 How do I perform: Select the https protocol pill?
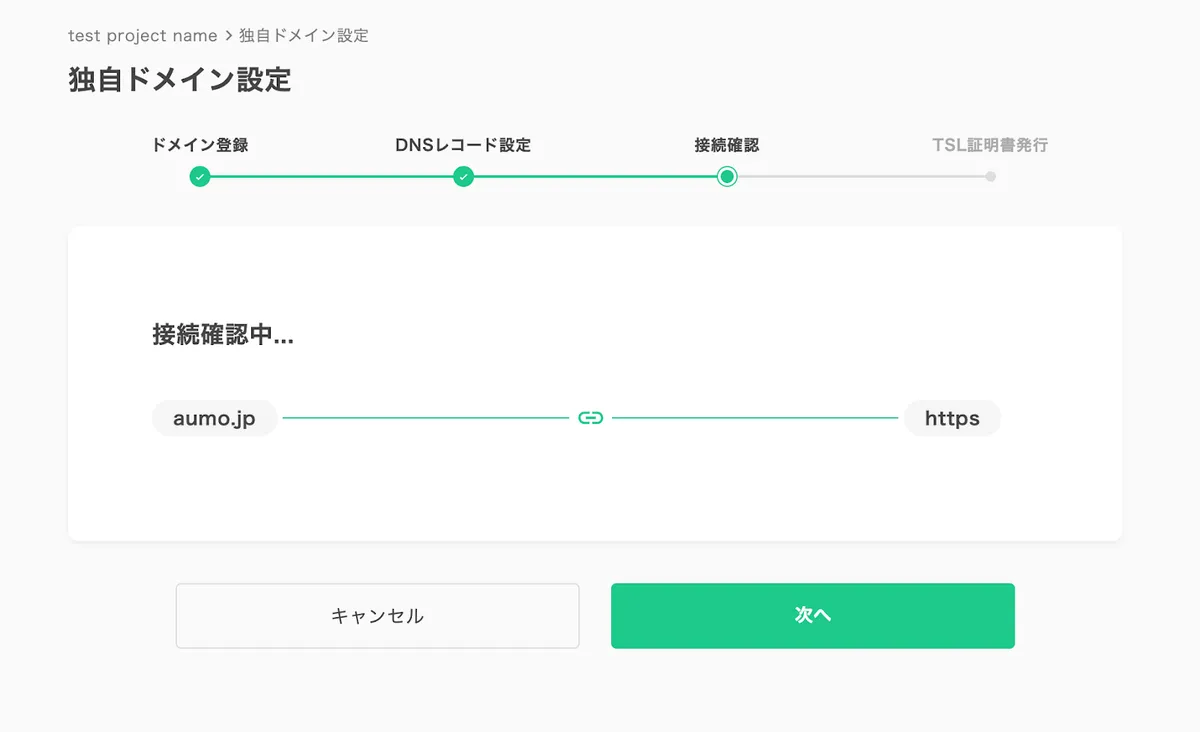pyautogui.click(x=952, y=418)
